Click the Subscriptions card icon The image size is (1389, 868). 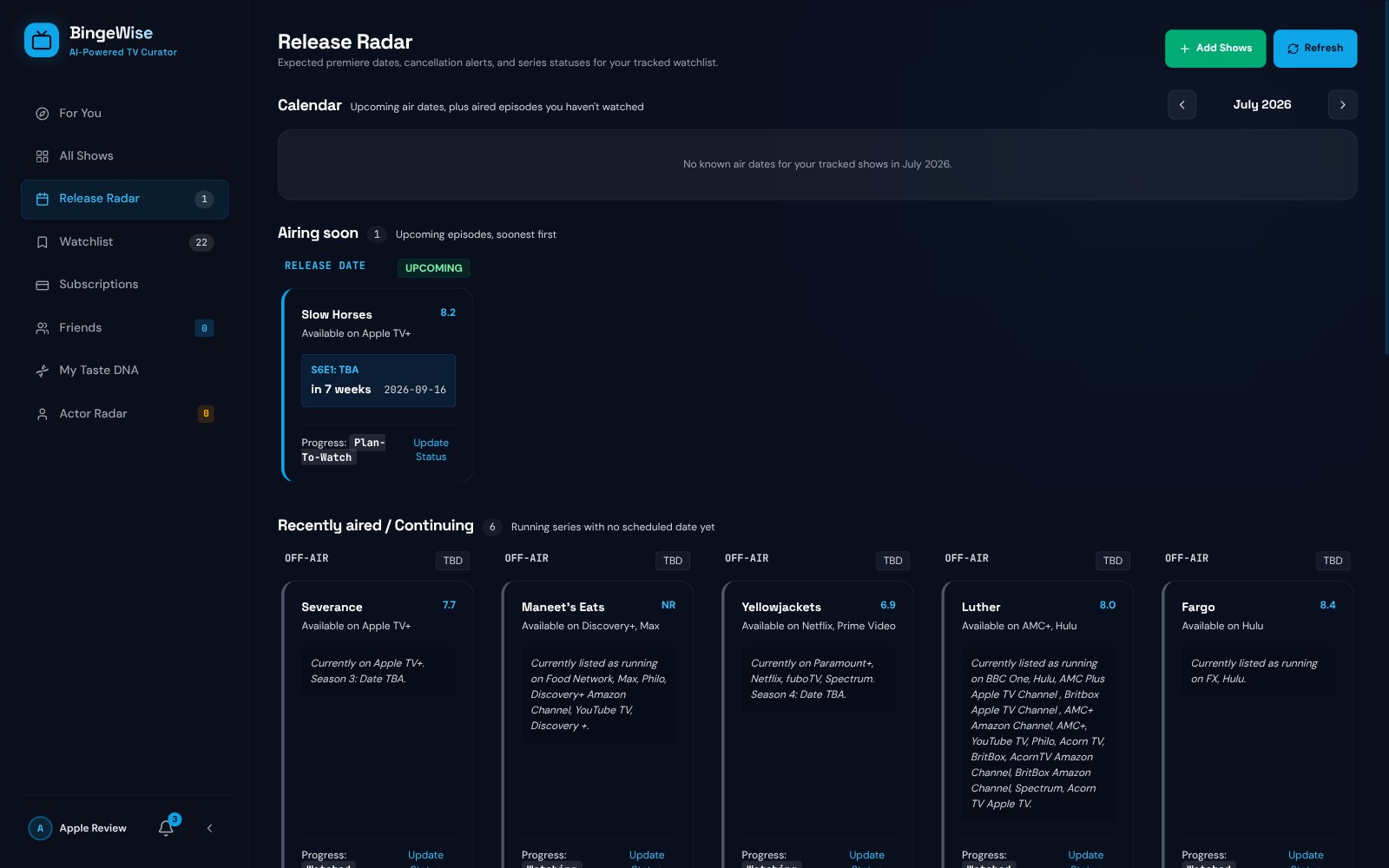42,285
